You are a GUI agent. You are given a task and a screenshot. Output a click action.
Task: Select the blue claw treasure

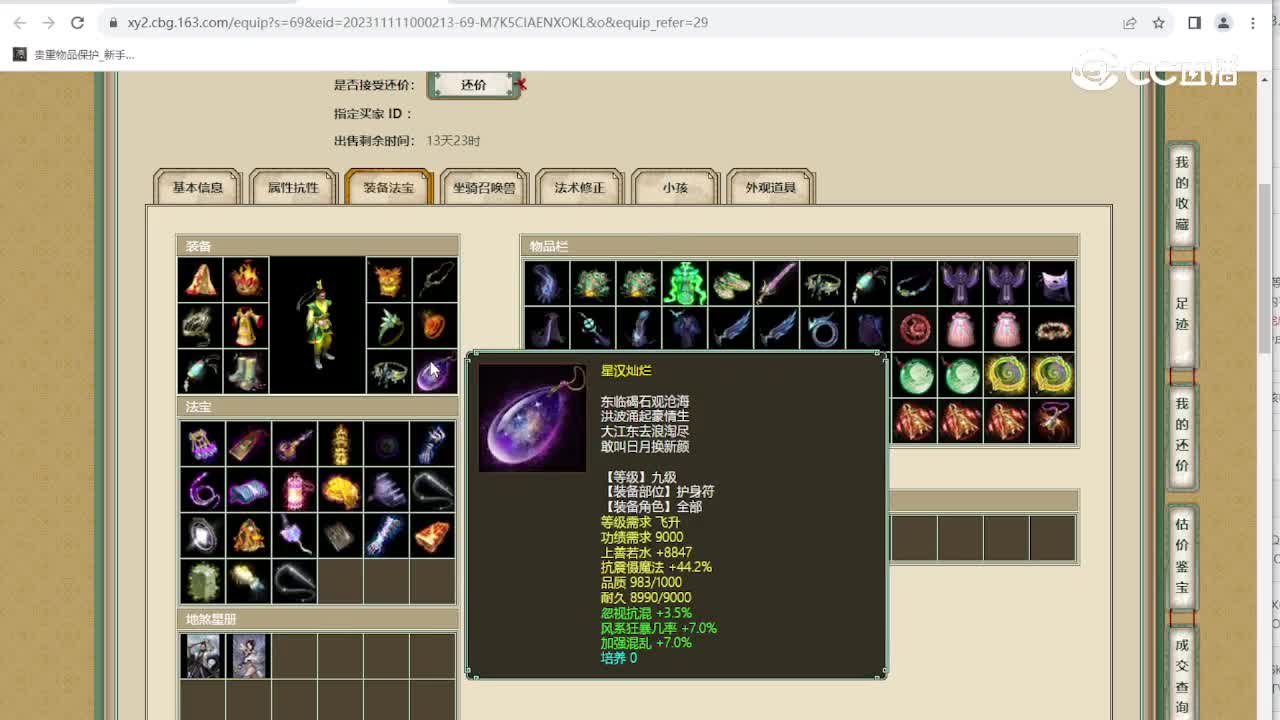point(432,443)
